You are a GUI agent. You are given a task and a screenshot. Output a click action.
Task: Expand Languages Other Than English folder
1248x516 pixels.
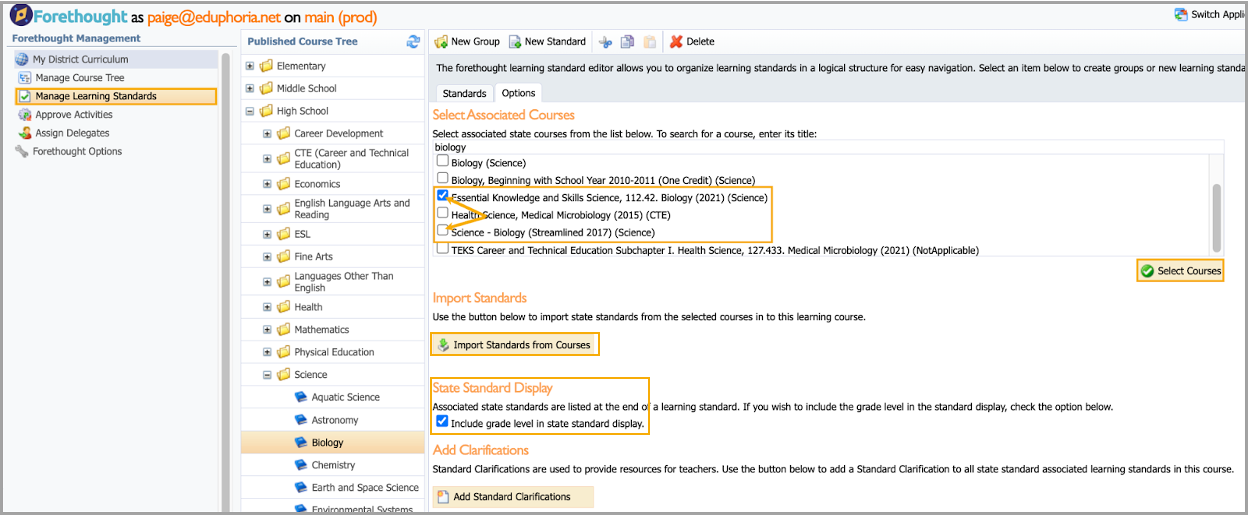[x=267, y=281]
